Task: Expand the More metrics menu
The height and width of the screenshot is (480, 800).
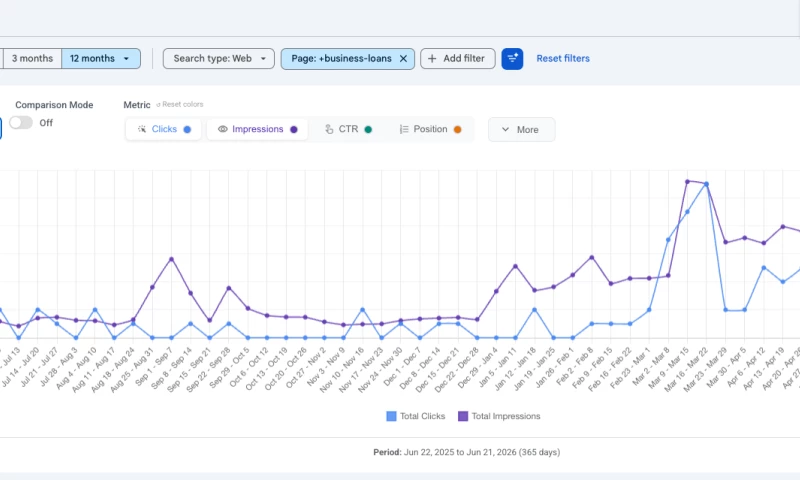Action: click(x=521, y=130)
